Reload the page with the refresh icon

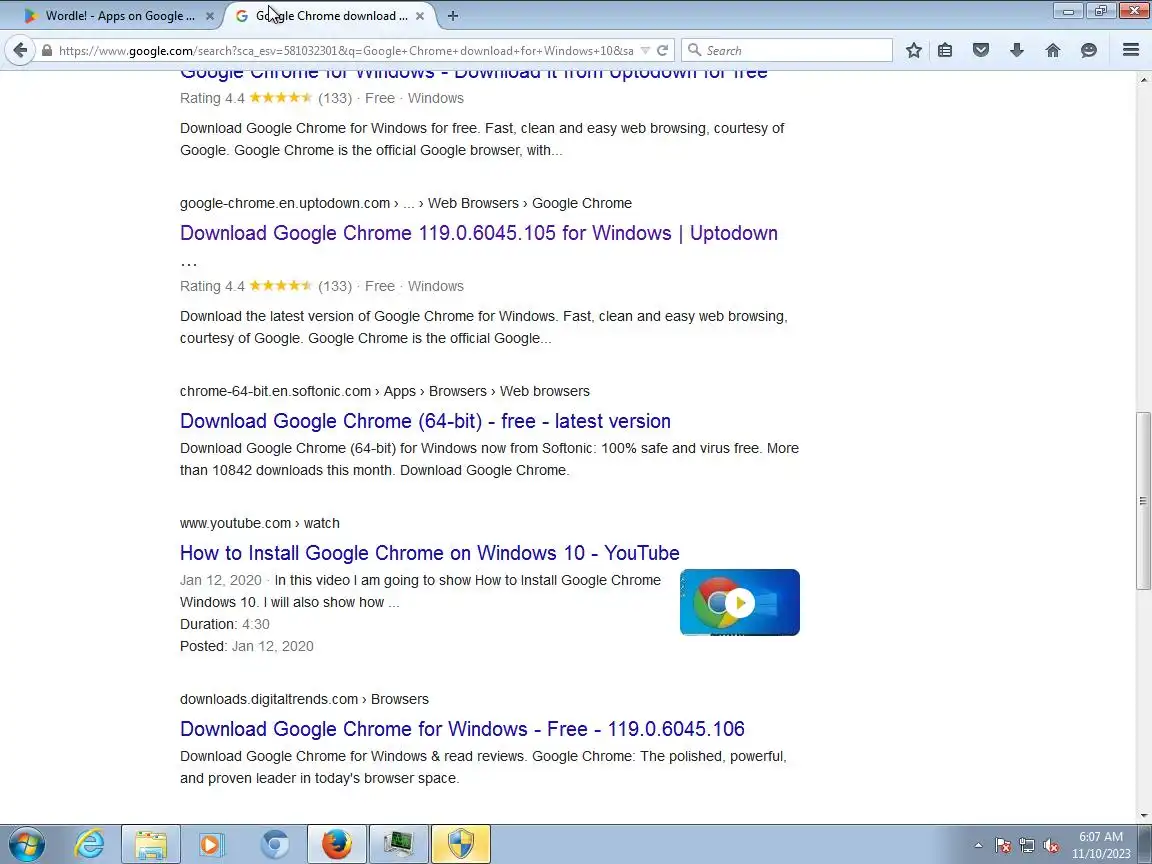pos(663,50)
